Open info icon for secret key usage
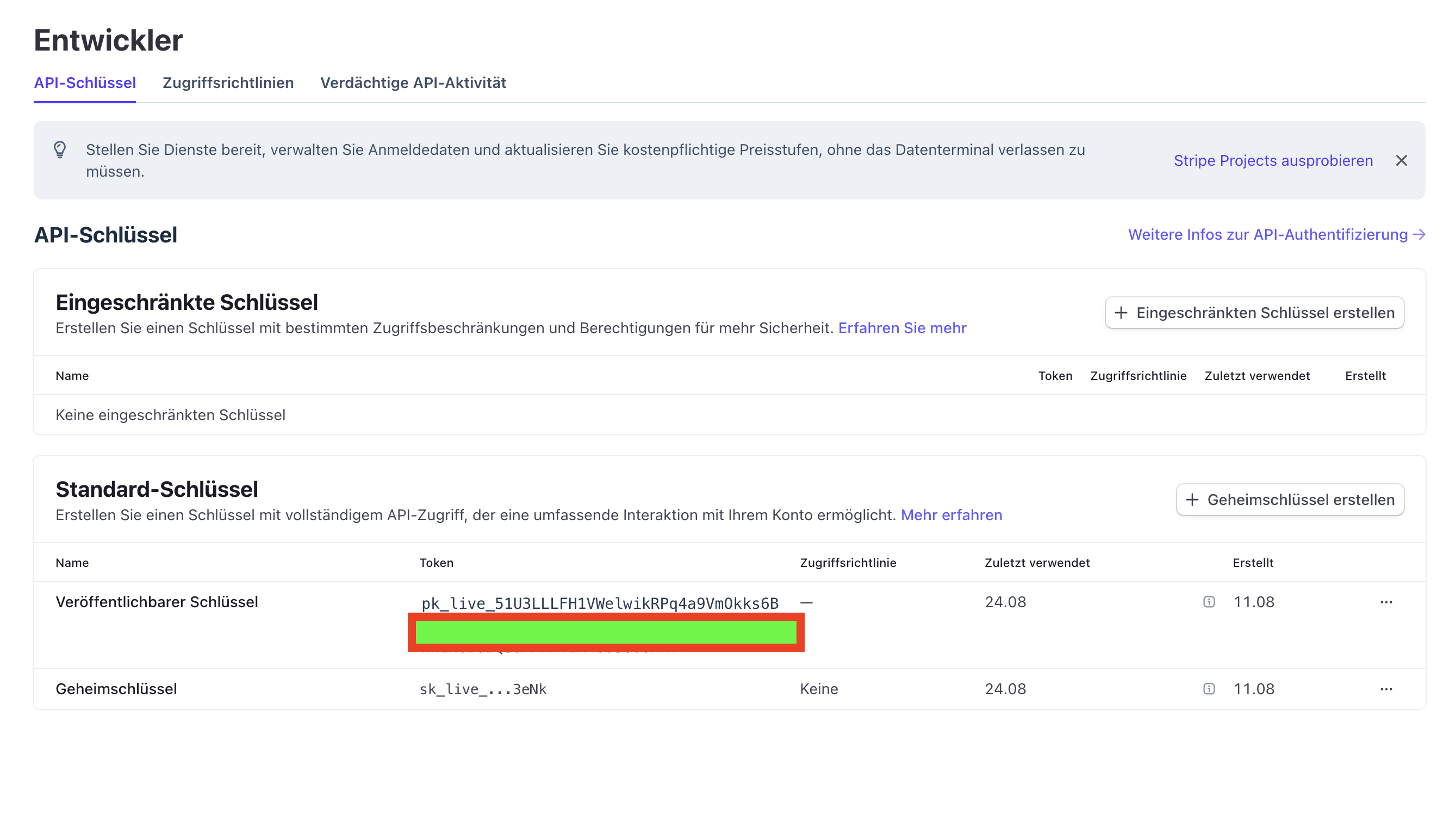The height and width of the screenshot is (823, 1456). (1209, 689)
